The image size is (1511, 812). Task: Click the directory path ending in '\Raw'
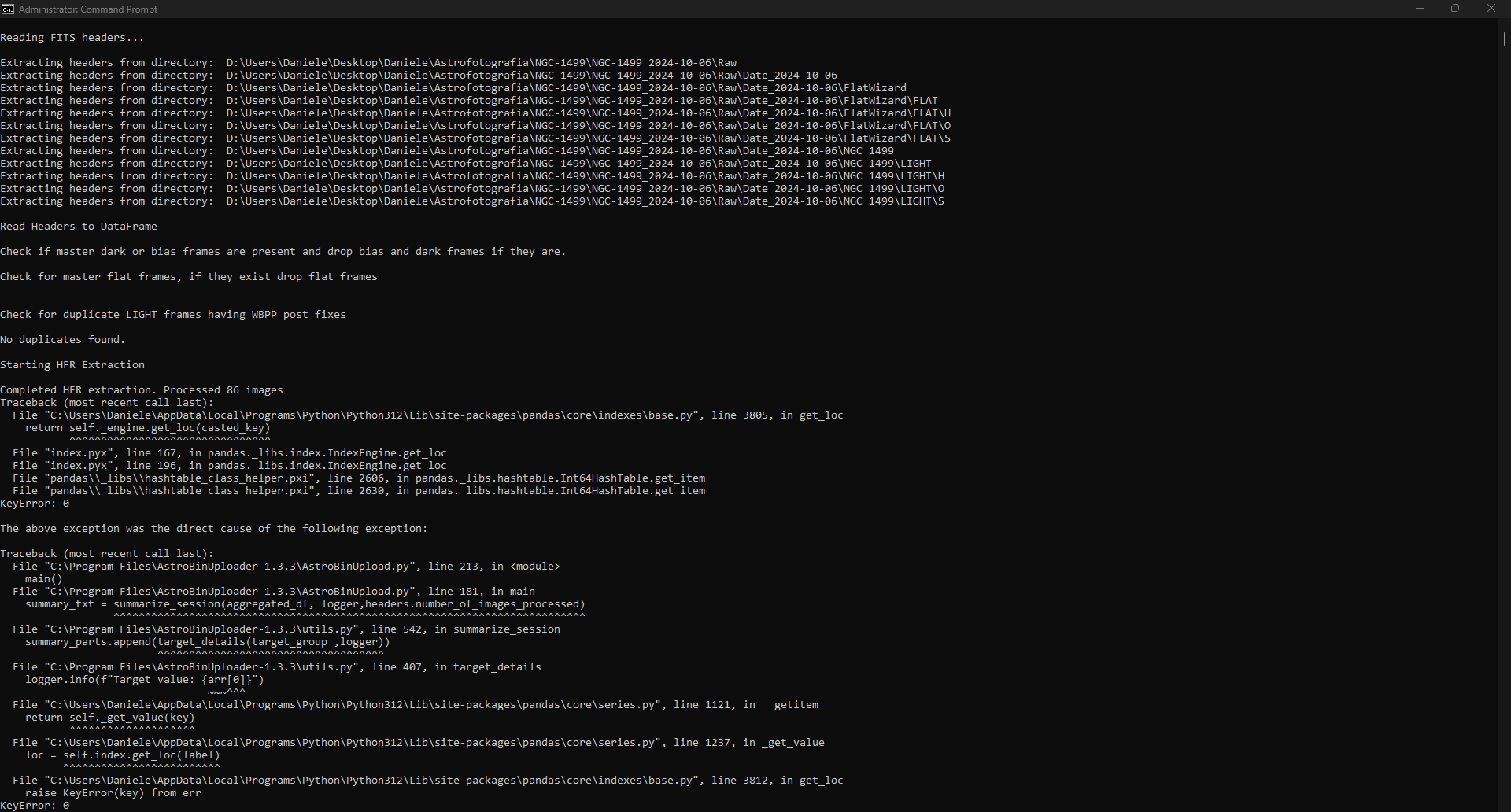[x=482, y=63]
